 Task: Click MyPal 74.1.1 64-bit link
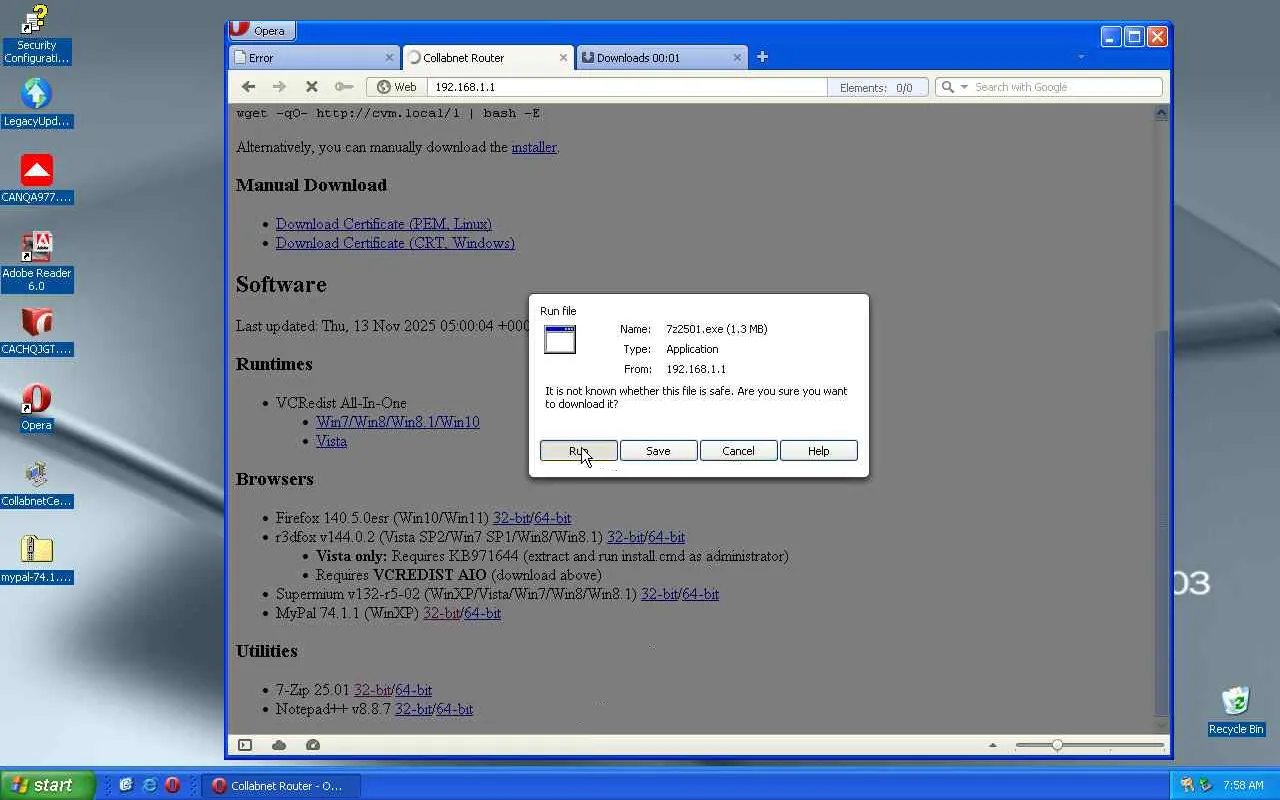click(x=482, y=613)
